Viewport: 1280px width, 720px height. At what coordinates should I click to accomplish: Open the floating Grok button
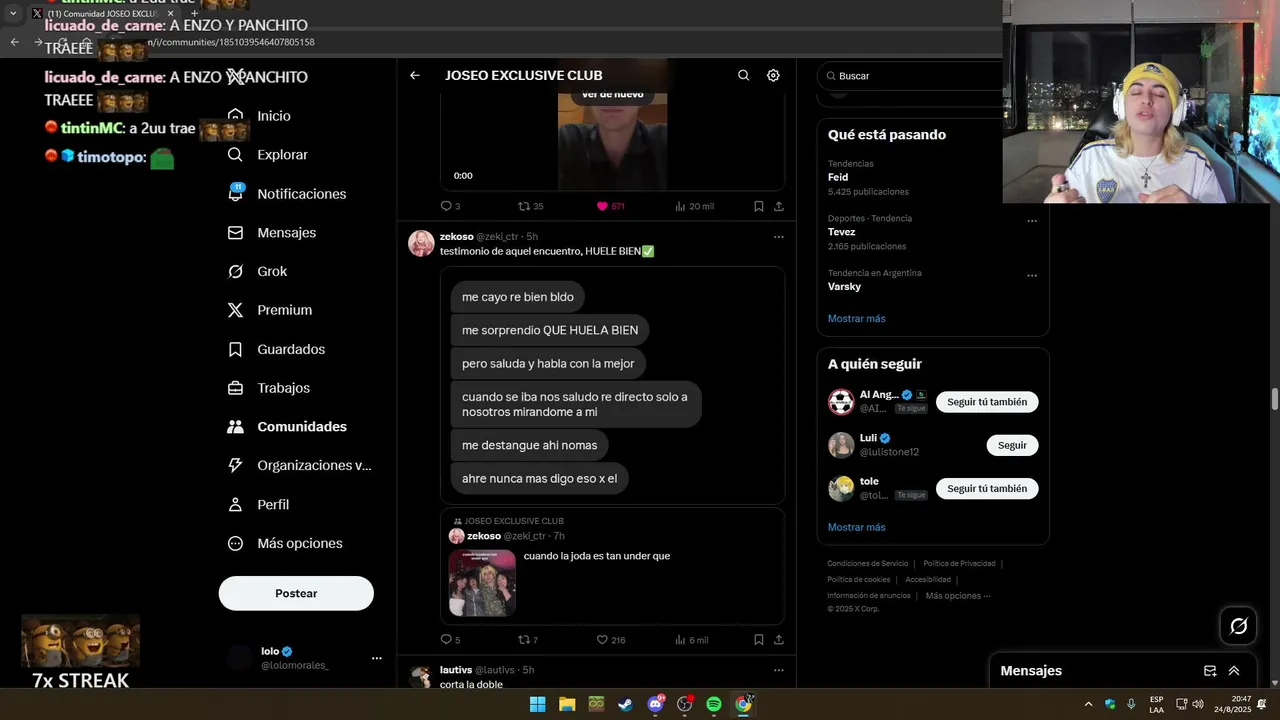tap(1239, 626)
